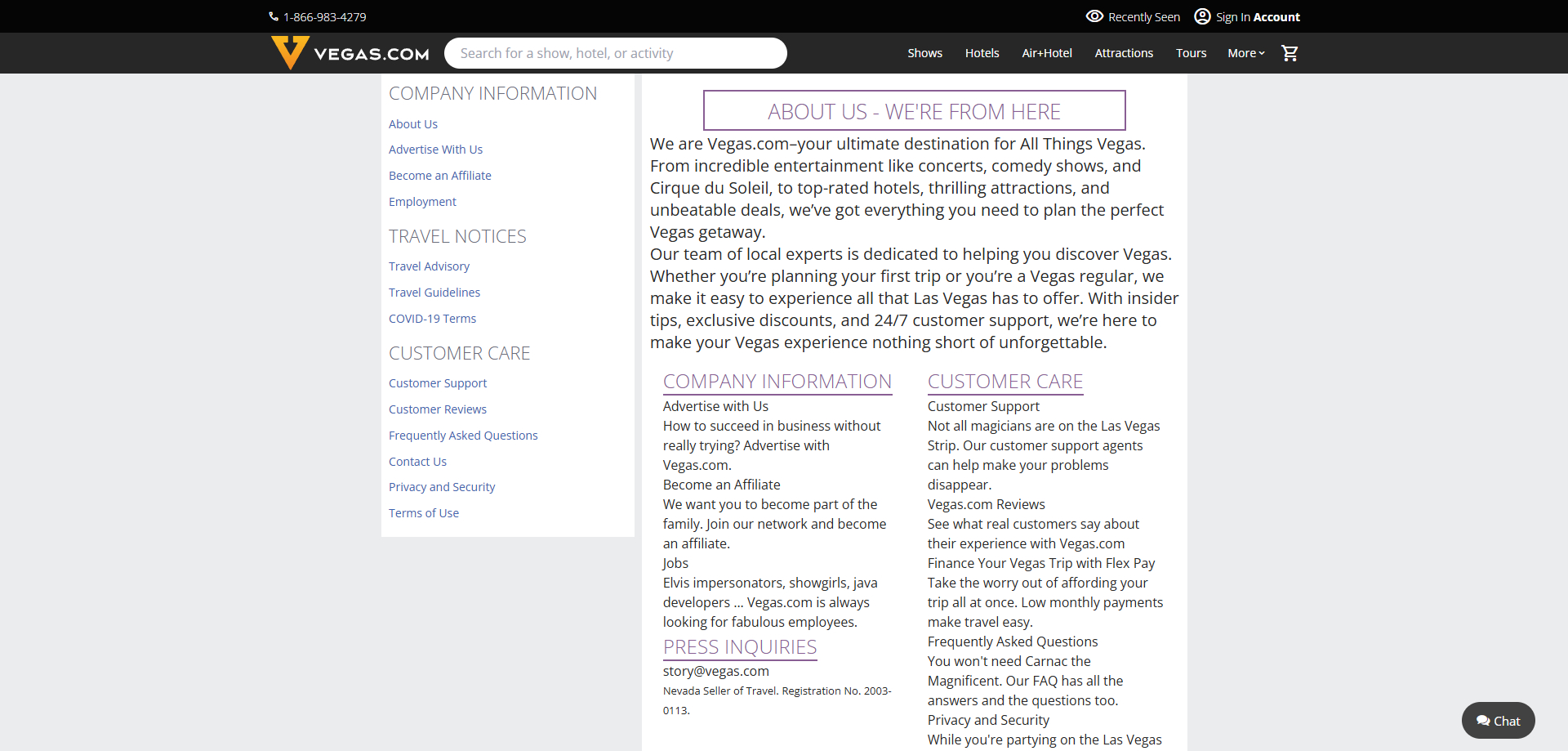Open Attractions from the top navigation
Screen dimensions: 1568x751
(1124, 53)
